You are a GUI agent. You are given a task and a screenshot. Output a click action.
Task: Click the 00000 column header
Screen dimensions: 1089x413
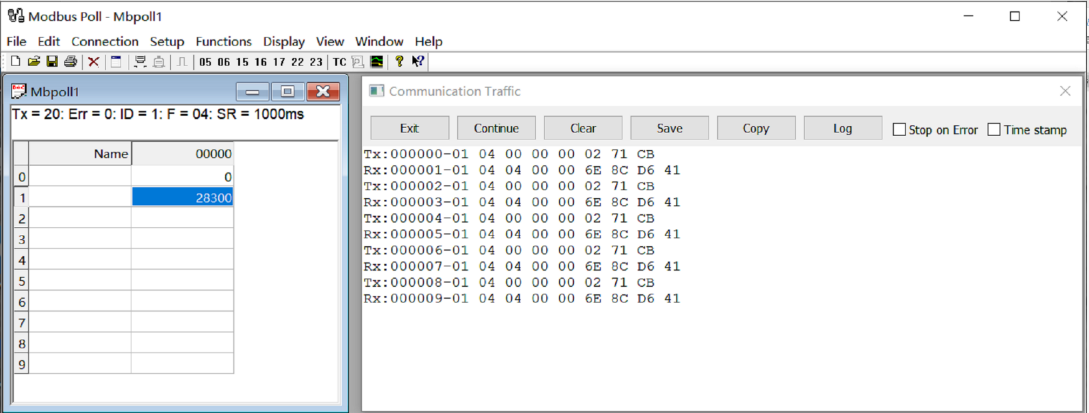click(183, 153)
